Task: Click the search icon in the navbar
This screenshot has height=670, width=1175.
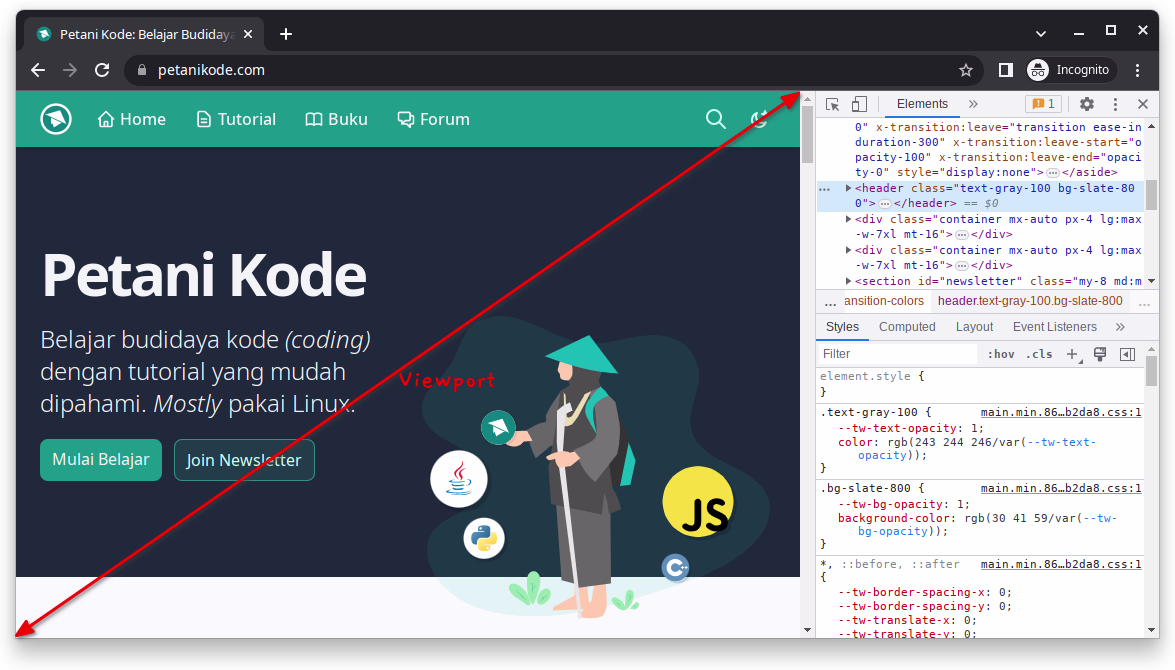Action: click(x=716, y=119)
